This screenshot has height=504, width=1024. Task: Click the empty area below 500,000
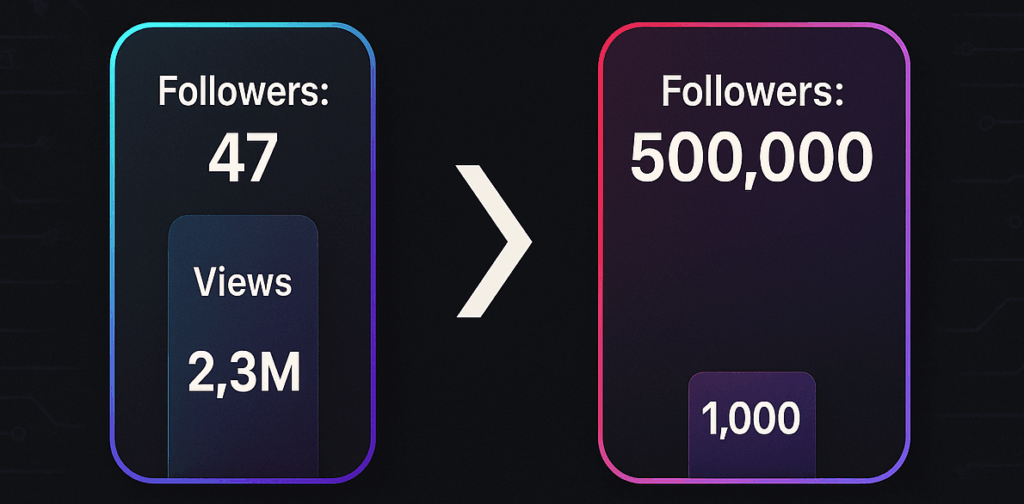(x=752, y=274)
